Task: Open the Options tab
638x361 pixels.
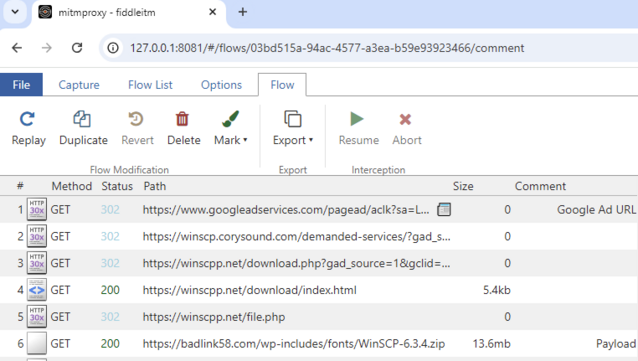Action: pyautogui.click(x=221, y=85)
